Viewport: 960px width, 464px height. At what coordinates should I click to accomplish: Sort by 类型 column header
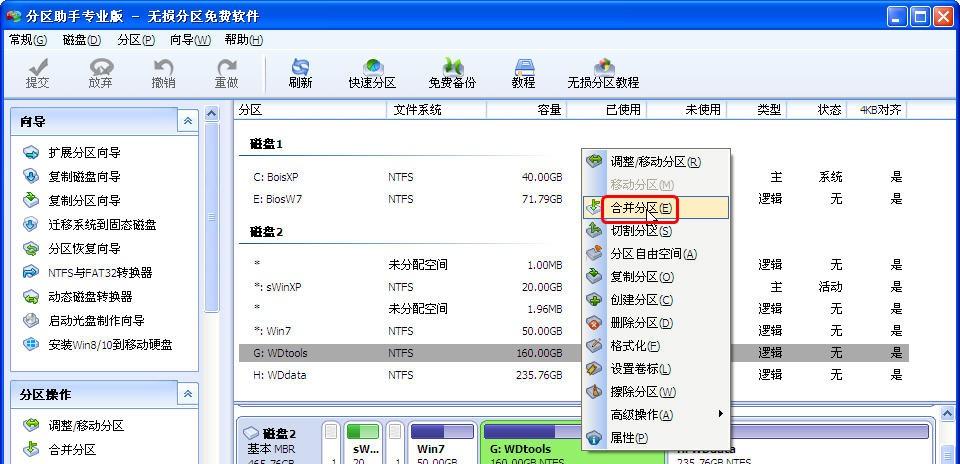coord(757,110)
